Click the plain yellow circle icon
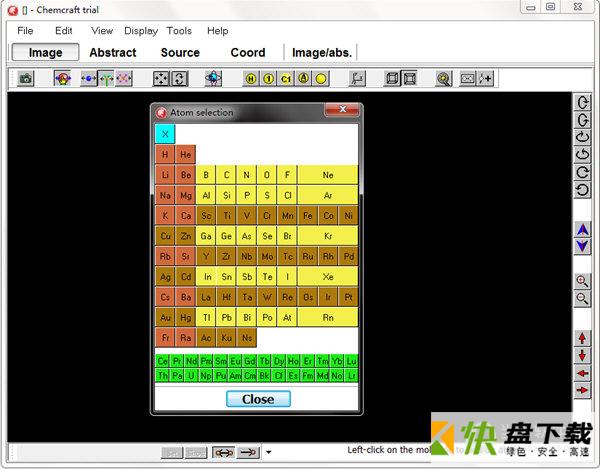This screenshot has width=600, height=469. point(321,79)
